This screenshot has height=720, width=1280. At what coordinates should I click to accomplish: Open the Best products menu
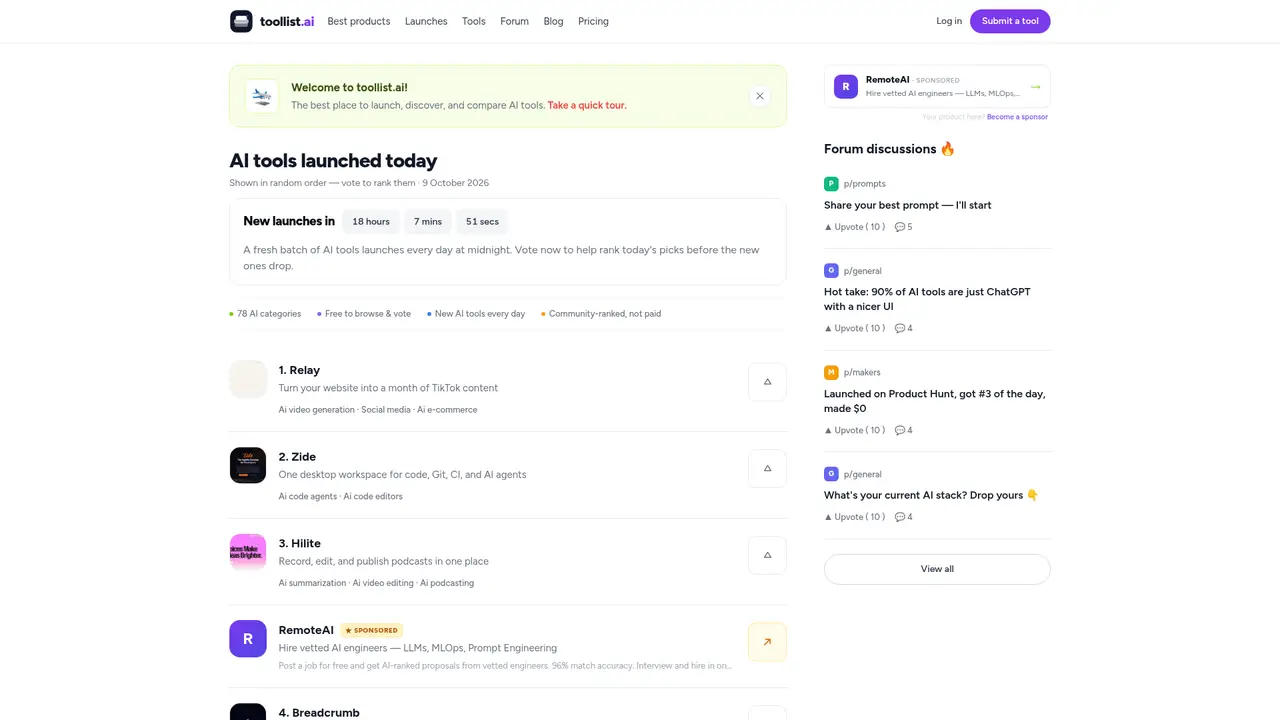359,21
